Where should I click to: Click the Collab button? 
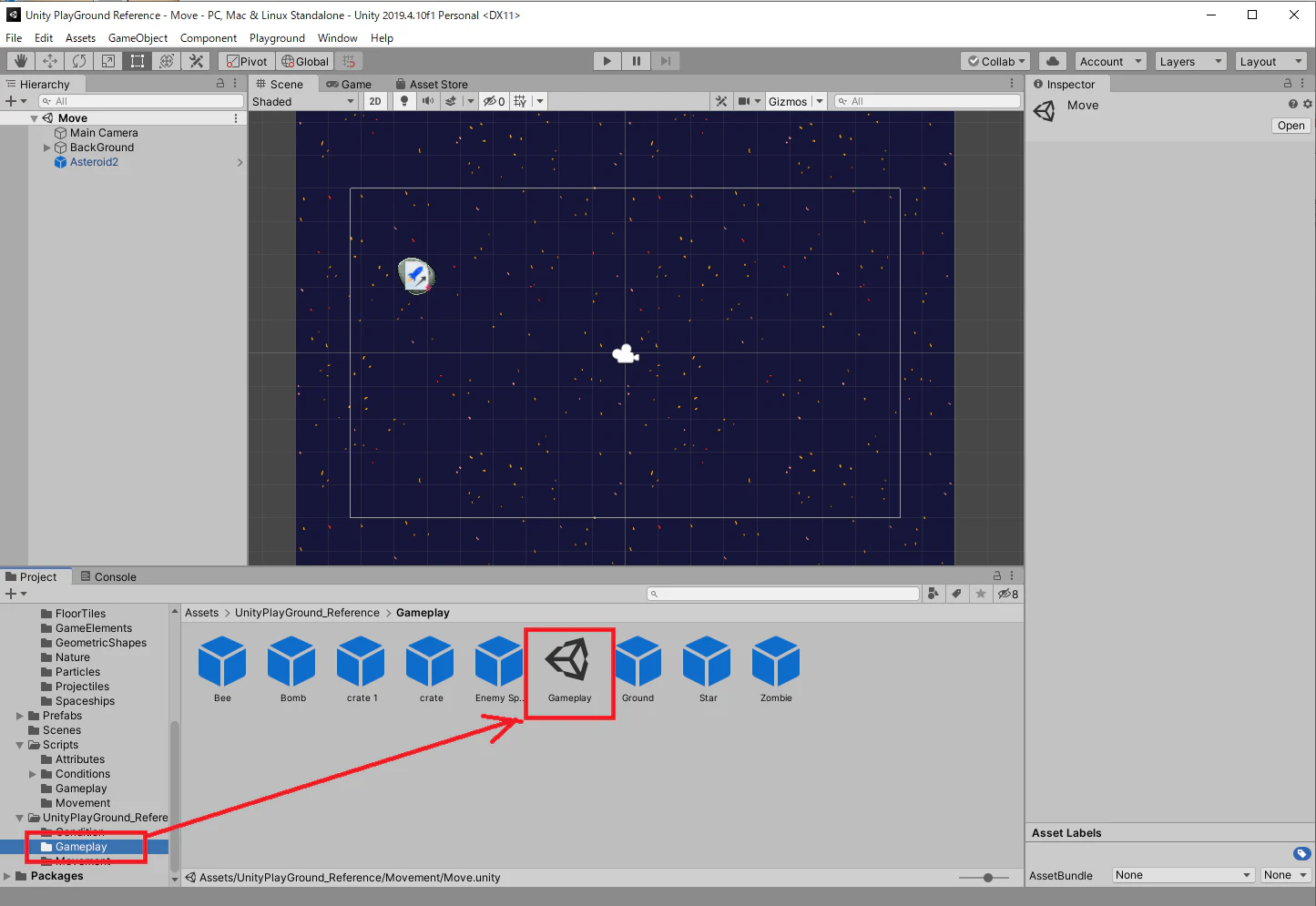(x=995, y=61)
